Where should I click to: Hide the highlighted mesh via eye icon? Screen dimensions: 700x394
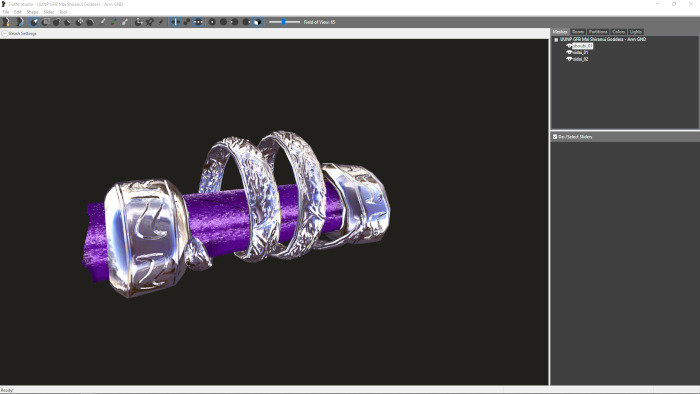click(569, 46)
